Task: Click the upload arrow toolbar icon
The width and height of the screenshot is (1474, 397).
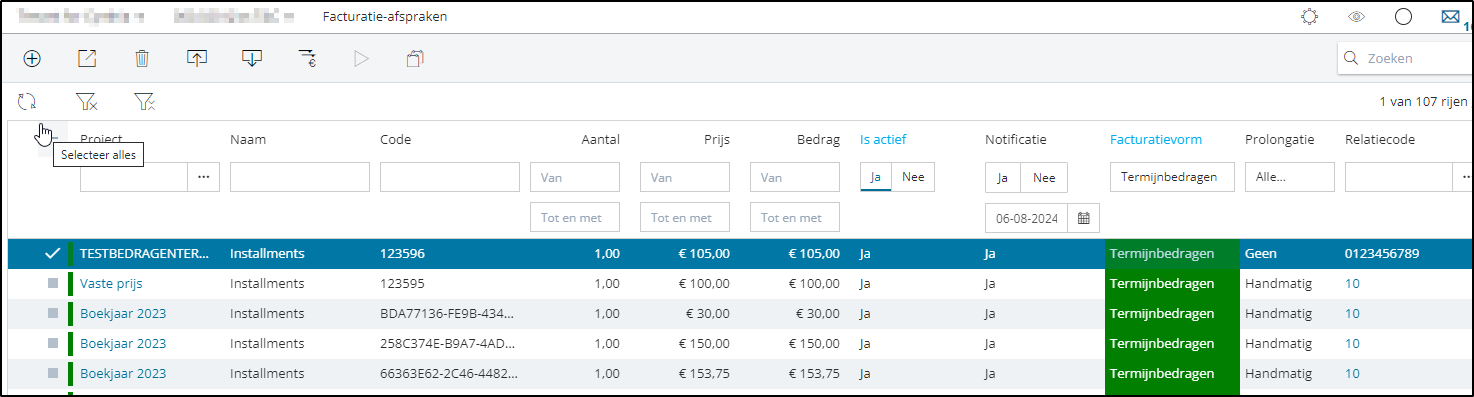Action: pyautogui.click(x=197, y=58)
